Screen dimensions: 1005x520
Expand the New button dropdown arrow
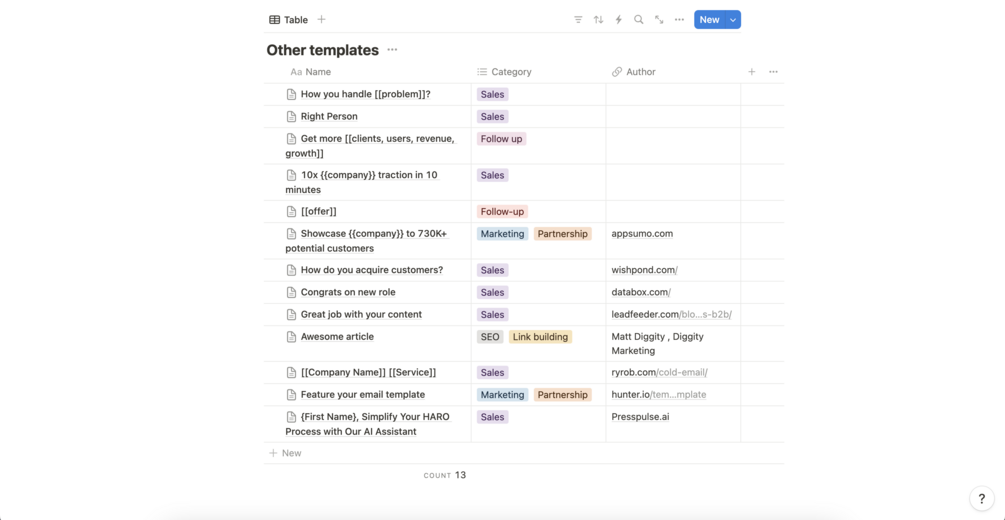[x=733, y=20]
